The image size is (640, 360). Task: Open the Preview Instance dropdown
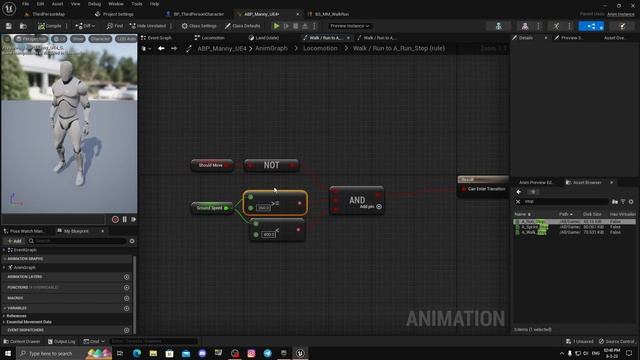[349, 26]
